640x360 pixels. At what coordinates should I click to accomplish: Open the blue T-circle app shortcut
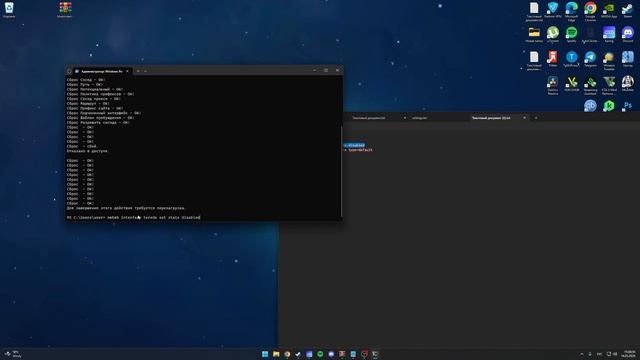point(571,59)
